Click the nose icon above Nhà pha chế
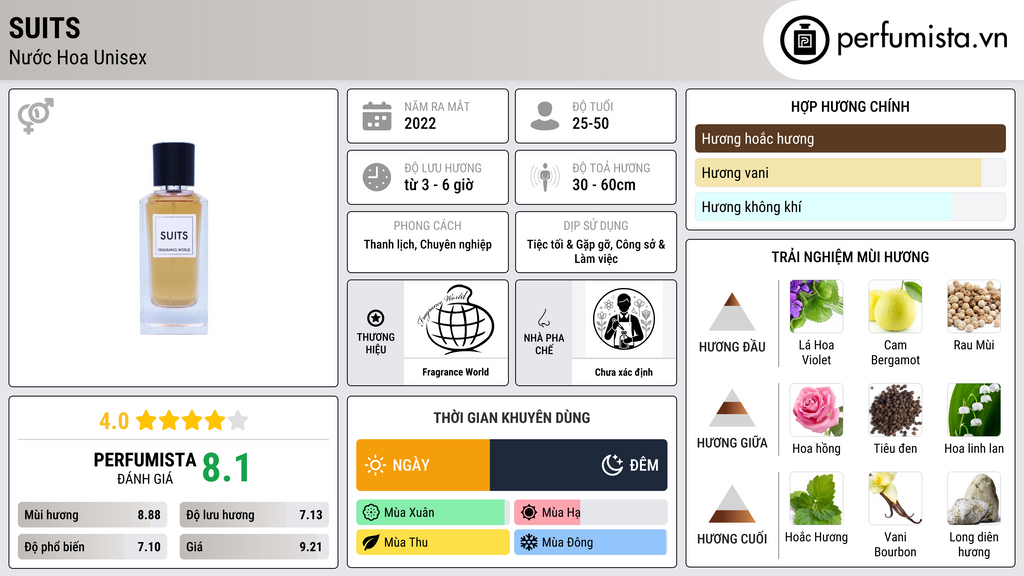This screenshot has width=1024, height=576. (543, 318)
